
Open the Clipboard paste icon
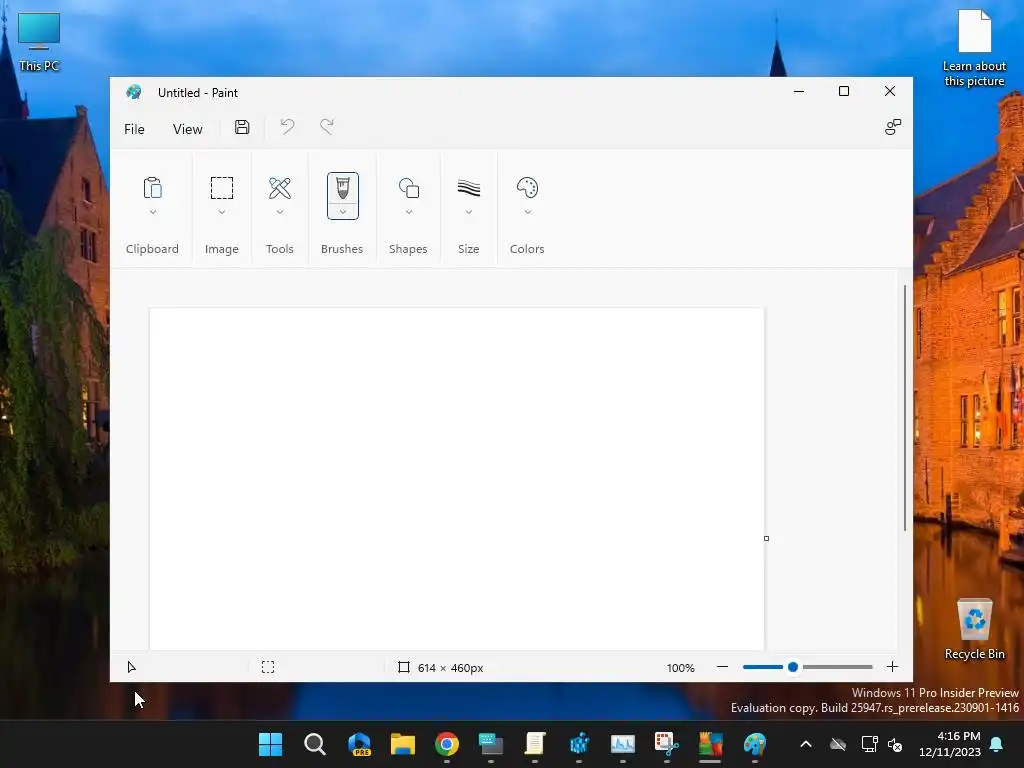pos(152,188)
